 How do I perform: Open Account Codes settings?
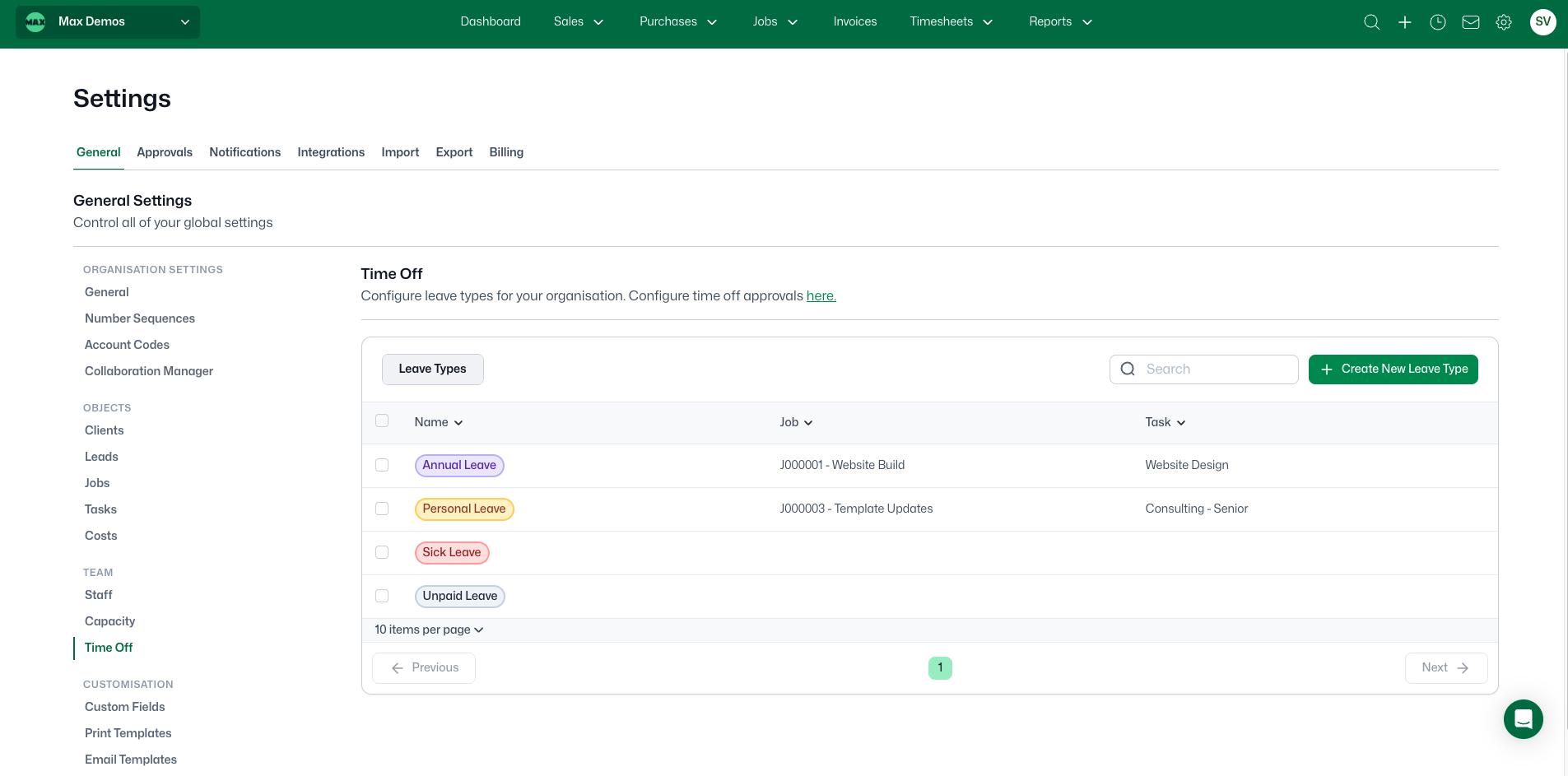(127, 345)
